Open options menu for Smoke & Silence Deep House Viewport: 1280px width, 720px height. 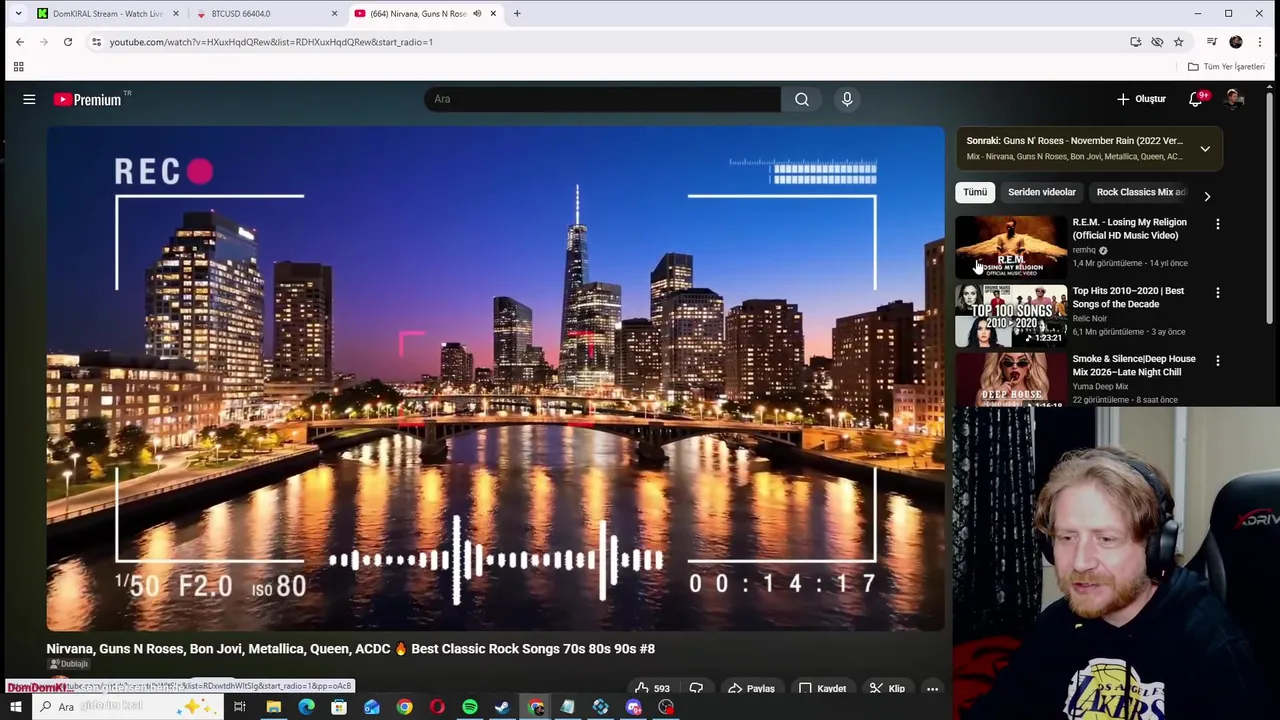[1218, 360]
